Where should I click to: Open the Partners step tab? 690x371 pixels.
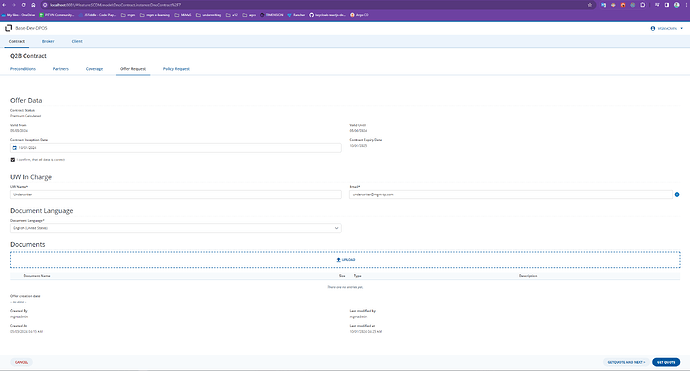click(61, 69)
